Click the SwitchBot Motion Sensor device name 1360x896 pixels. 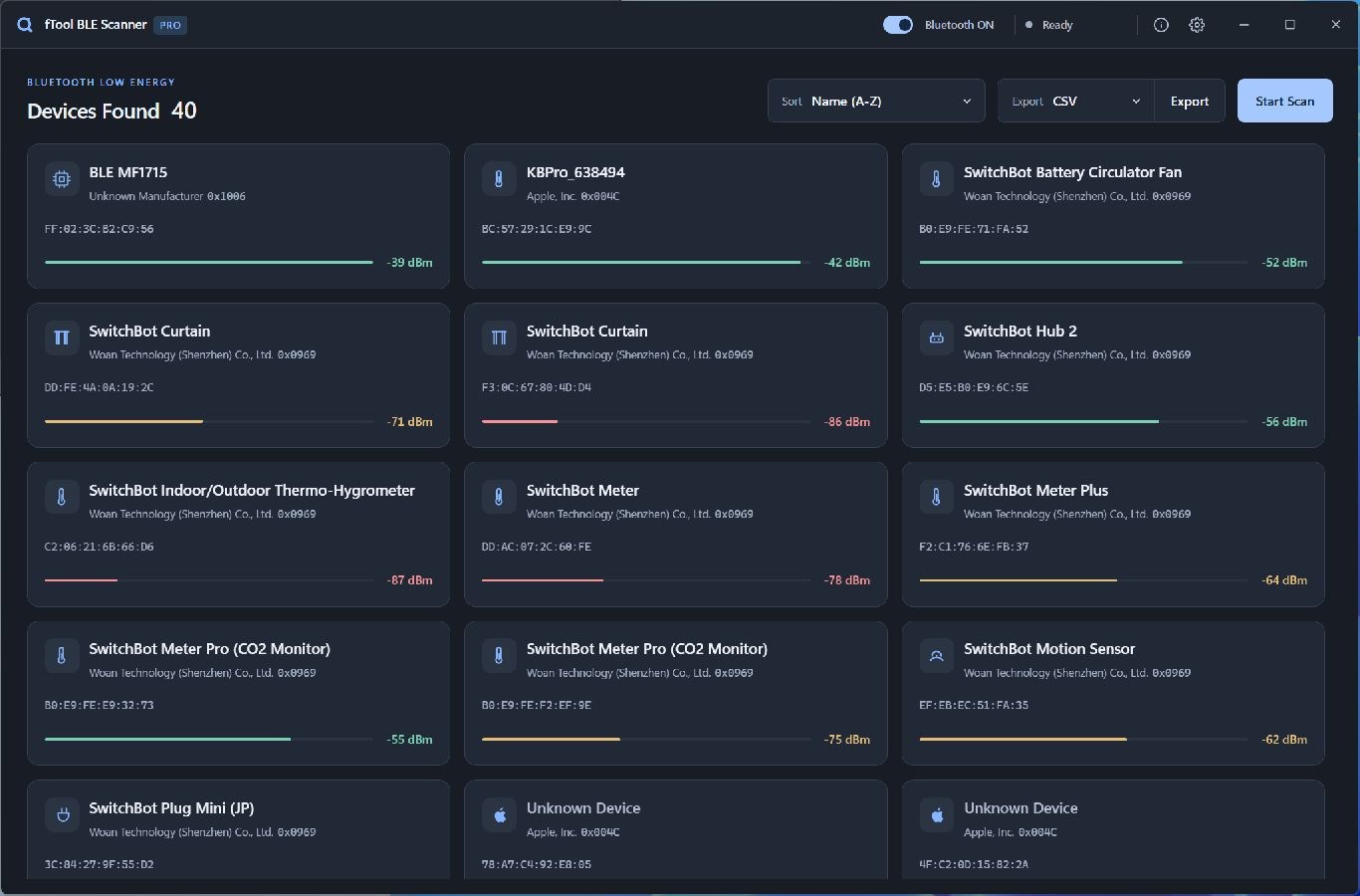pyautogui.click(x=1049, y=649)
